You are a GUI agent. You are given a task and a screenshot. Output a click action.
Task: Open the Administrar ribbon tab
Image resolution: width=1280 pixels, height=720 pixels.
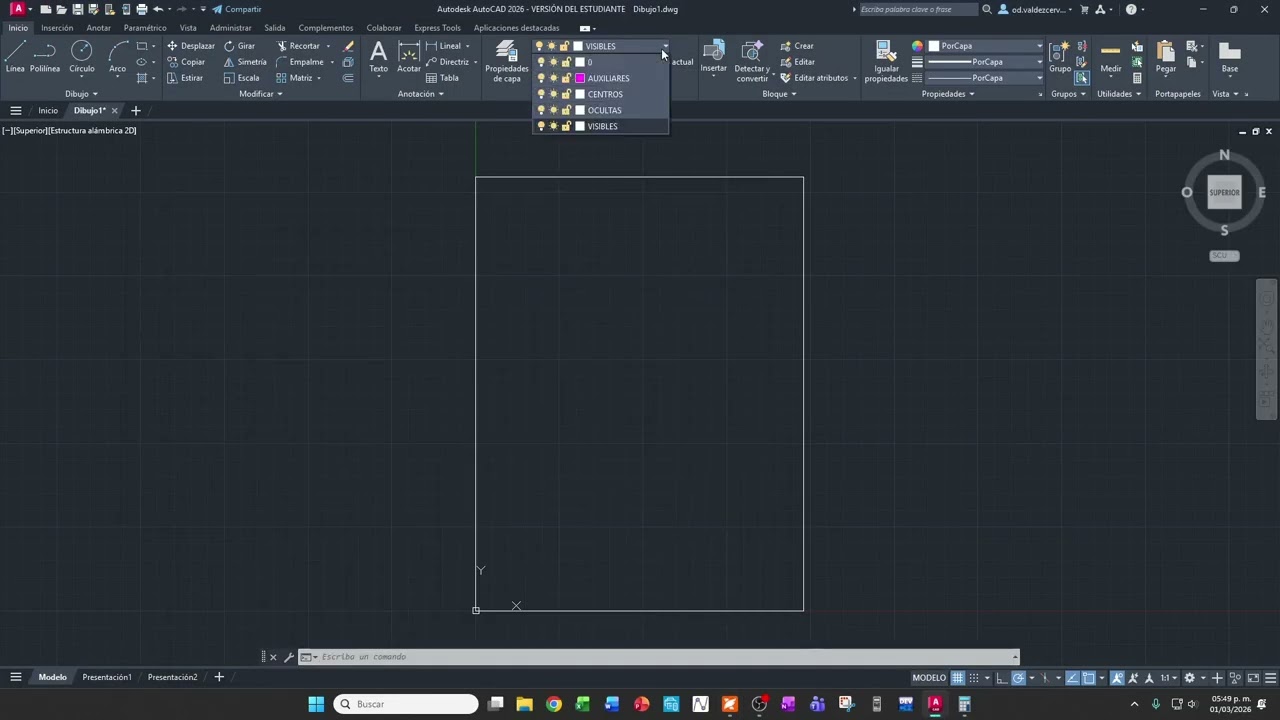pos(231,28)
